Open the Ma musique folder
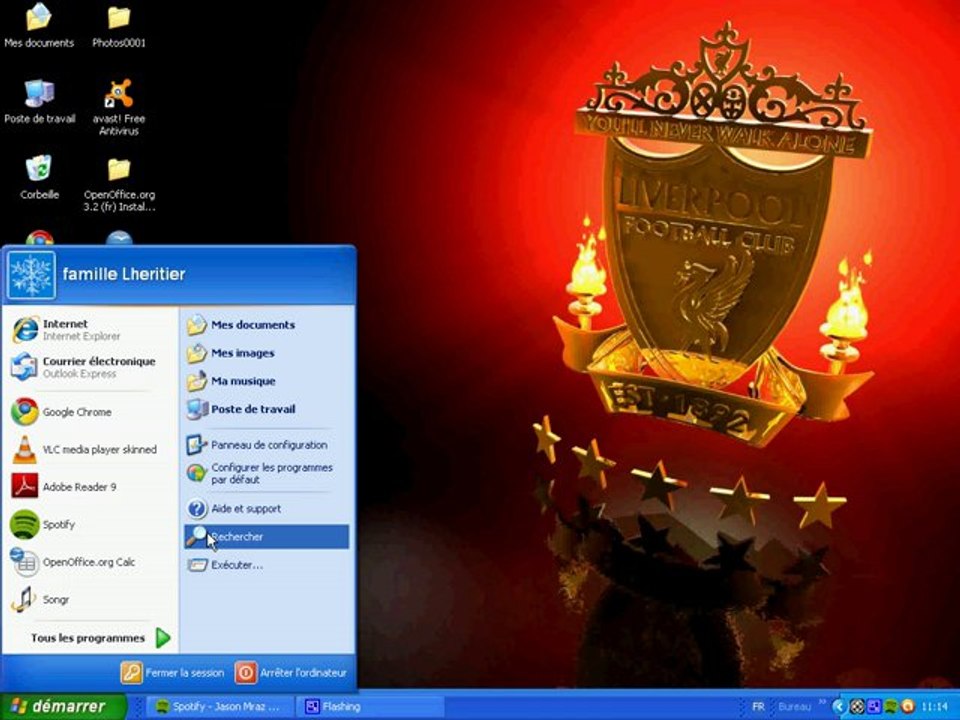The width and height of the screenshot is (960, 720). [x=266, y=381]
